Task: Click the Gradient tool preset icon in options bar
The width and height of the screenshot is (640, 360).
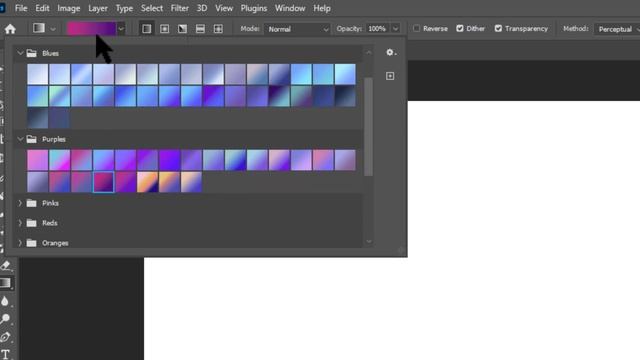Action: point(39,28)
